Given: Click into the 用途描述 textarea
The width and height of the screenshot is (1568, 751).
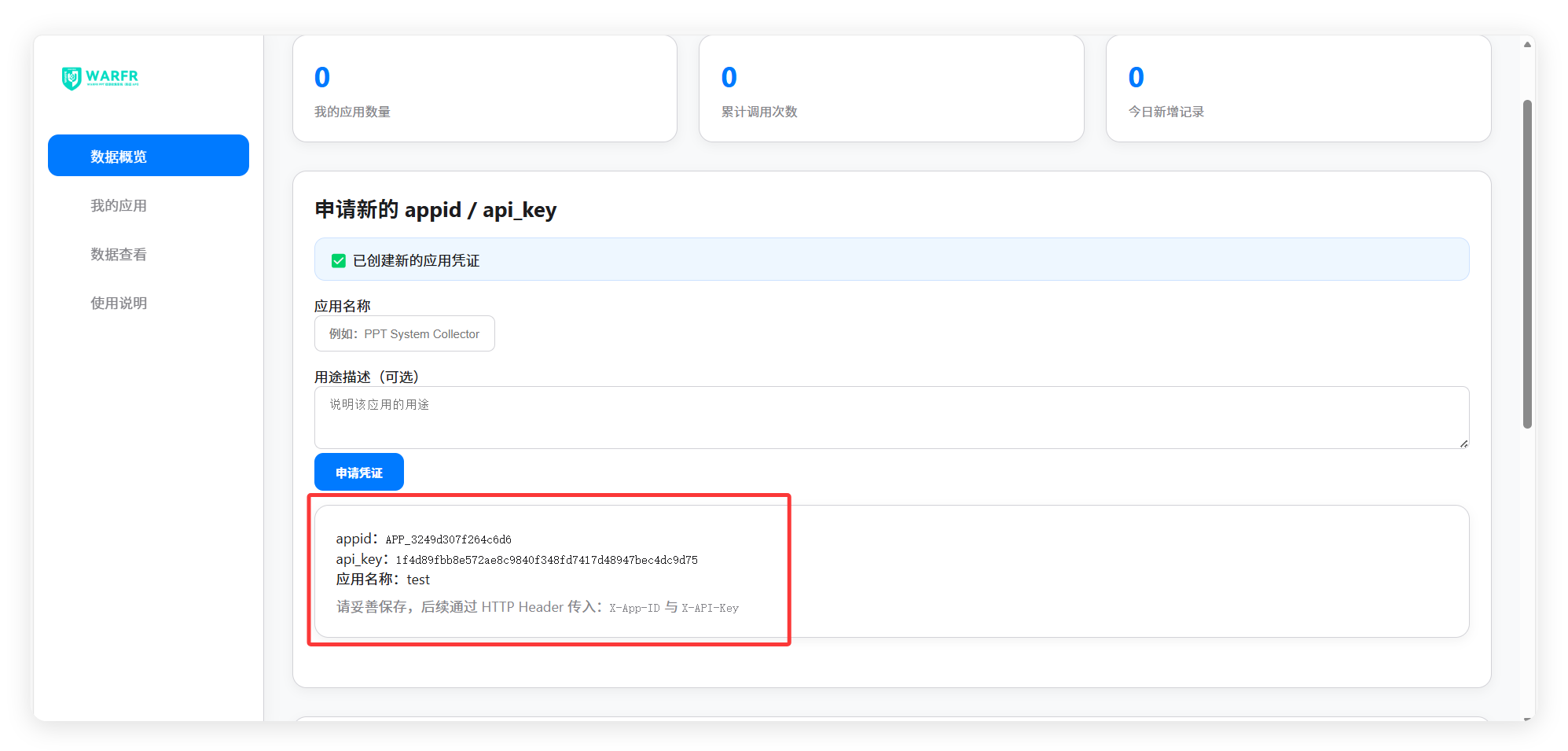Looking at the screenshot, I should click(890, 417).
